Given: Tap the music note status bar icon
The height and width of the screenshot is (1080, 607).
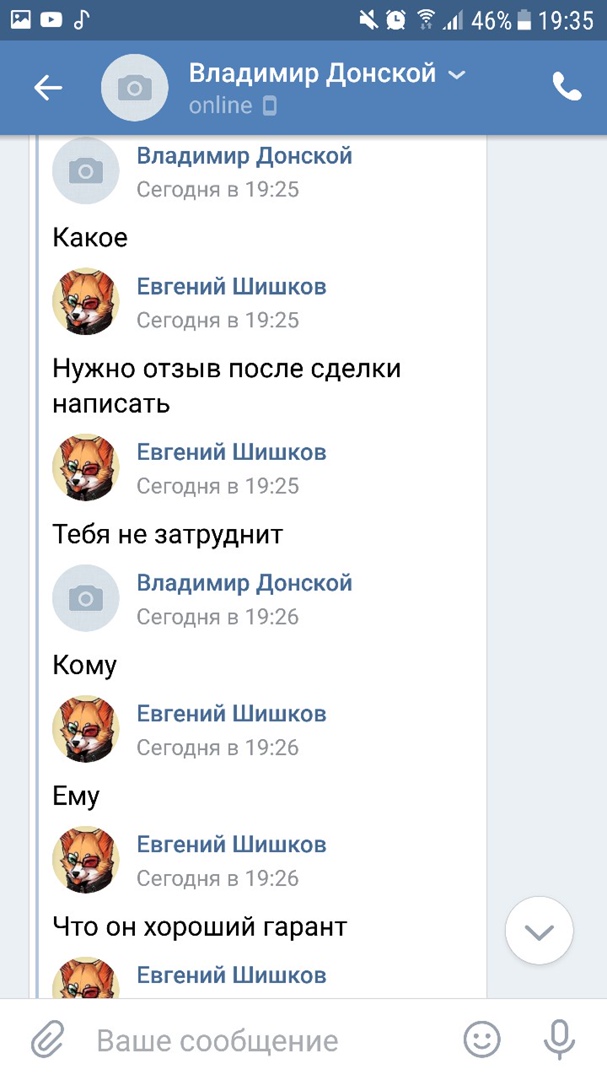Looking at the screenshot, I should click(82, 19).
